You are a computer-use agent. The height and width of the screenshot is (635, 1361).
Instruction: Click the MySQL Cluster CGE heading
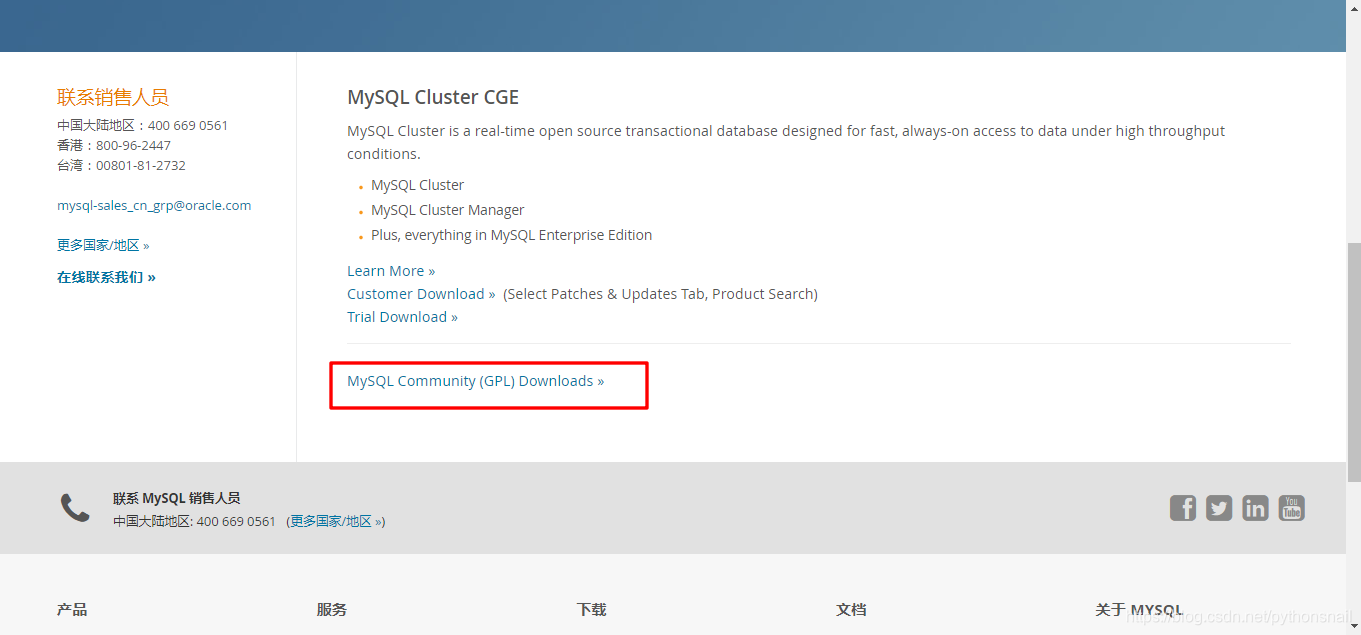(433, 97)
